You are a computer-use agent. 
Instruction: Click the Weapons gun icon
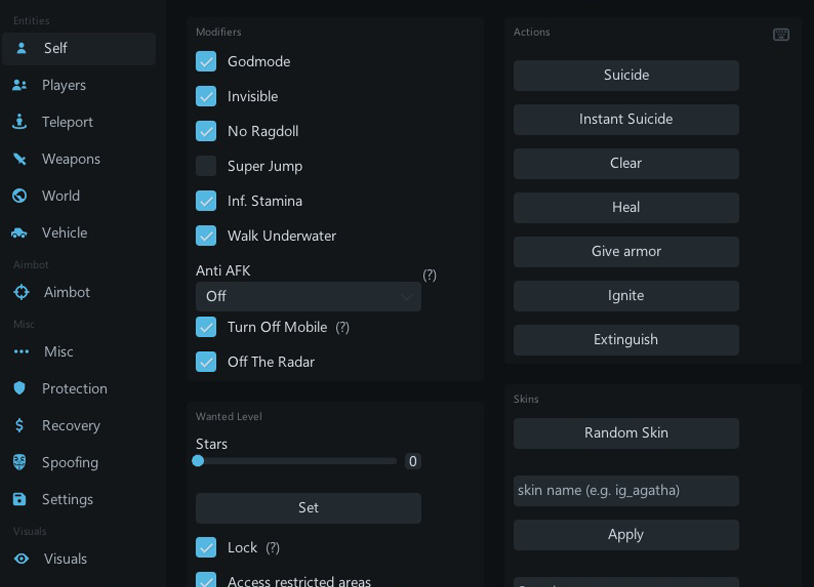tap(20, 159)
